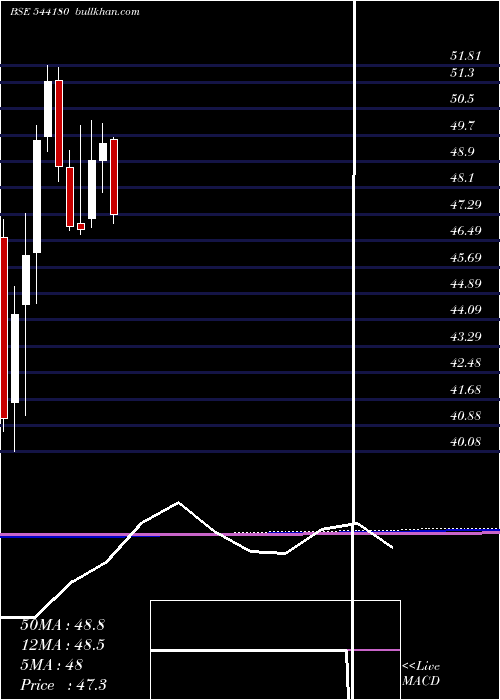
Task: Select the 45.69 price level label
Action: tap(465, 258)
